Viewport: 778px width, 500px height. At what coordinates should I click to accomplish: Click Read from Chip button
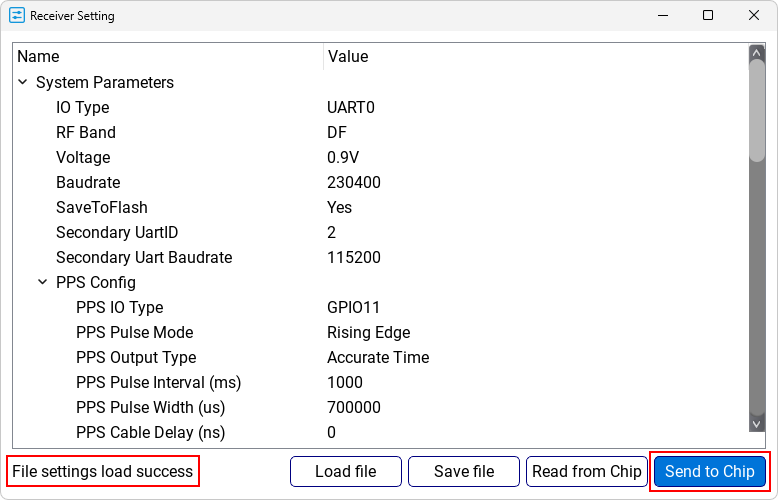pos(586,472)
